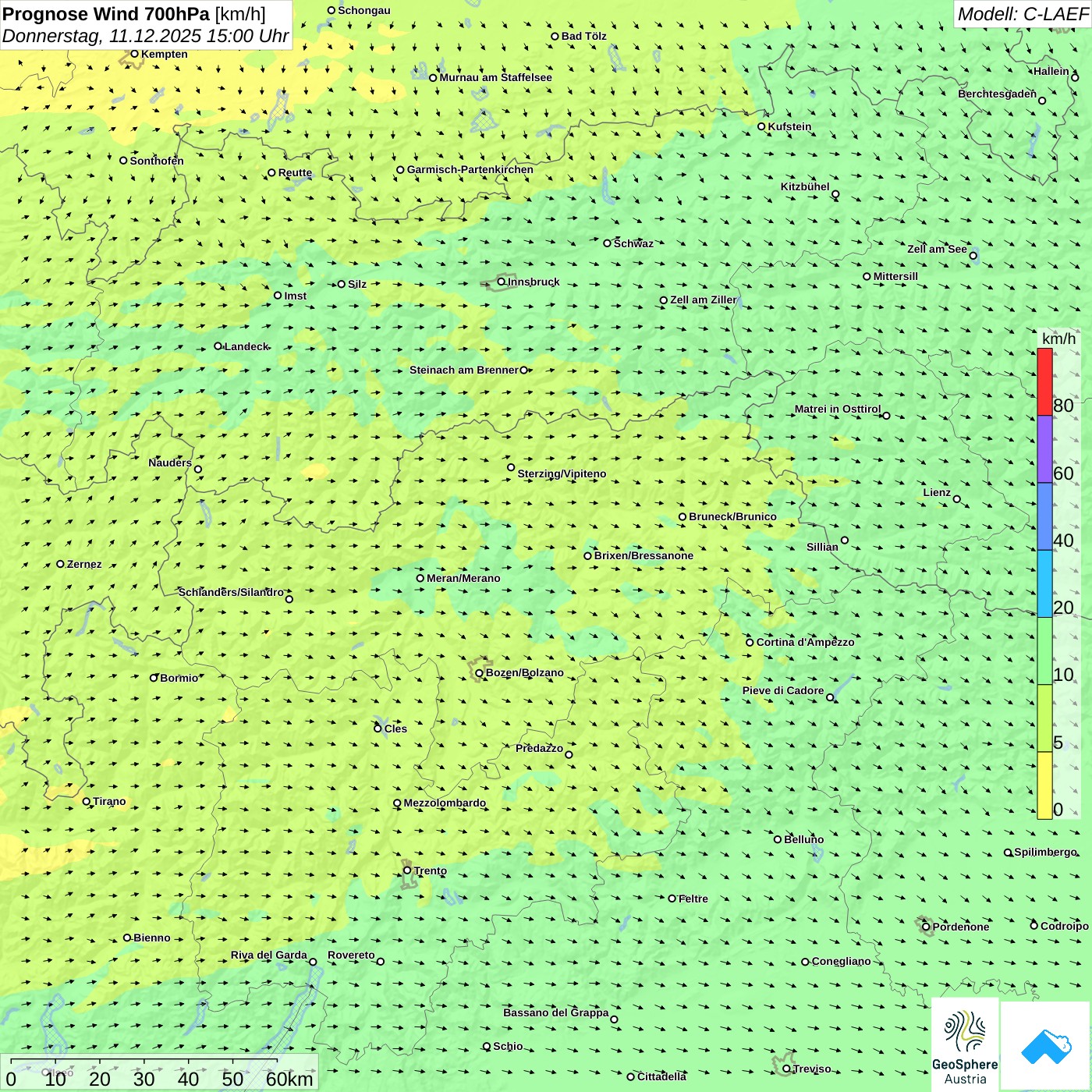Viewport: 1092px width, 1092px height.
Task: Click the Cortina d'Ampezzo marker
Action: 750,643
